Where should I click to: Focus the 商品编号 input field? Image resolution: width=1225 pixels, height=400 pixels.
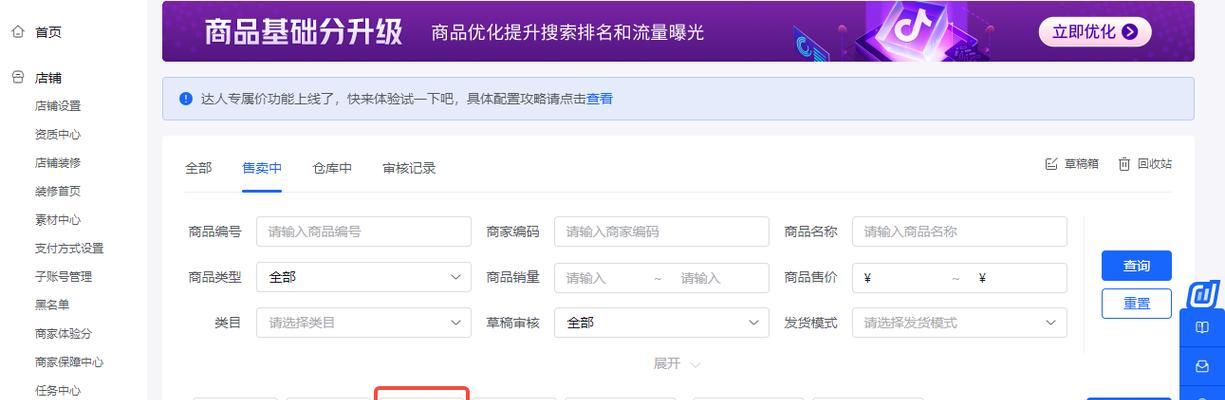coord(364,231)
